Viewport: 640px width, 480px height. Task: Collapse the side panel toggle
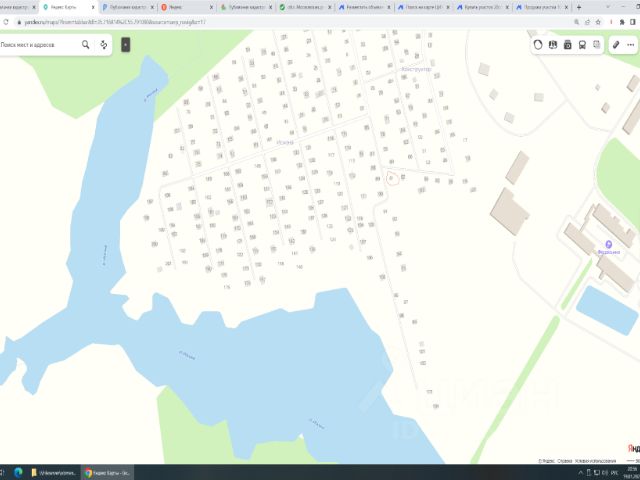pyautogui.click(x=126, y=44)
